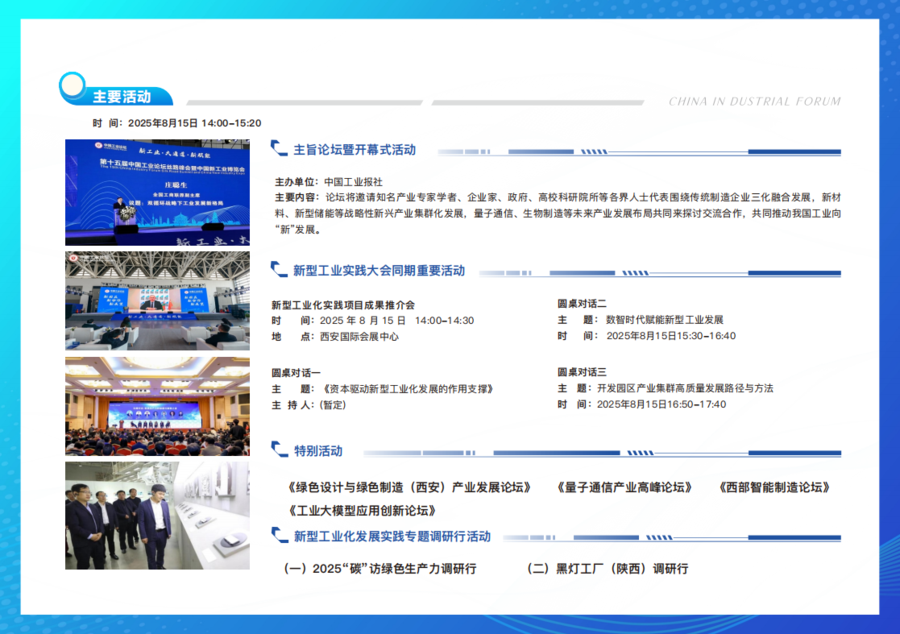Click the time 2025年8月15日15:30-16:40
Image resolution: width=900 pixels, height=634 pixels.
tap(671, 336)
